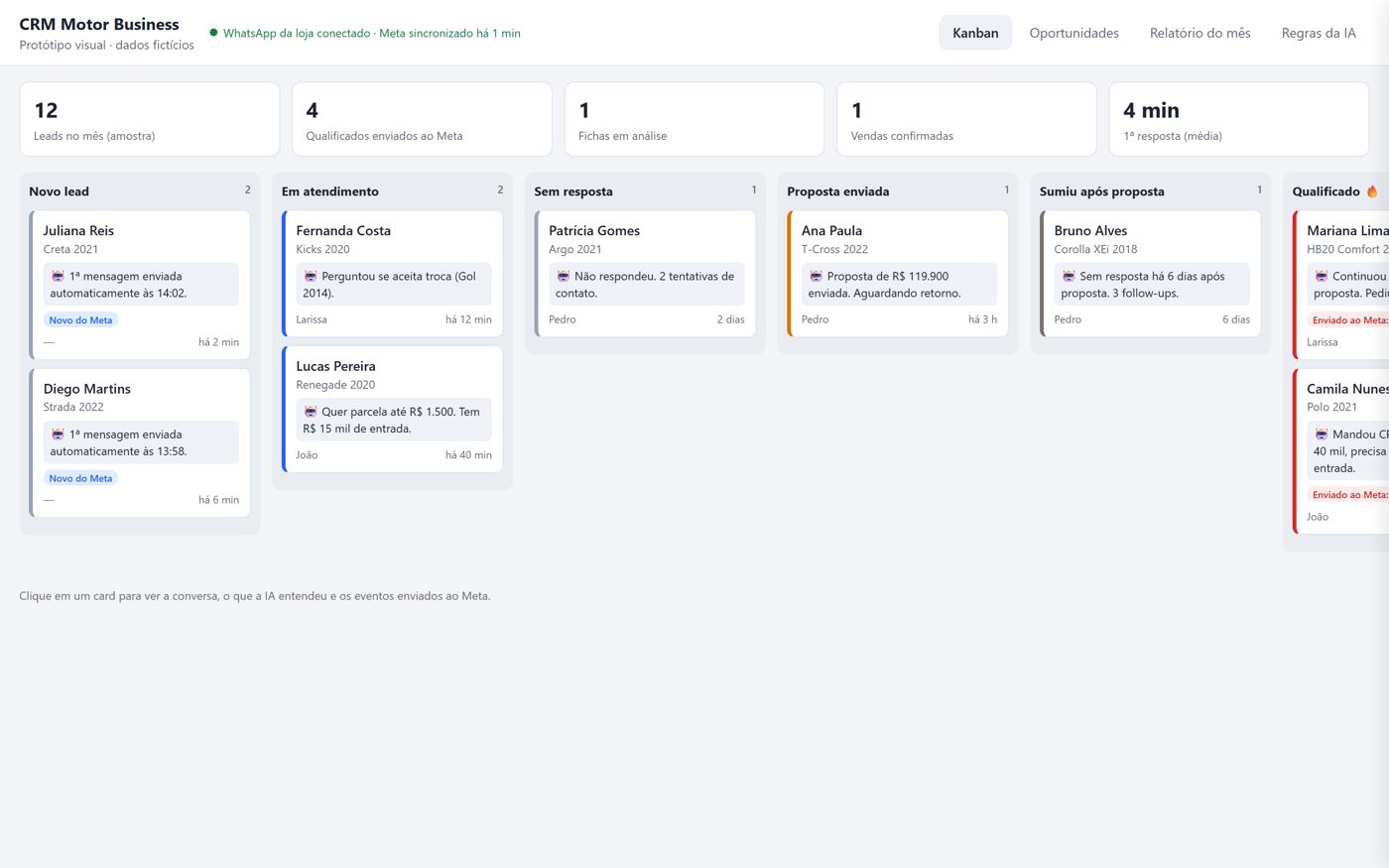Click the Enviado ao Meta badge on Mariana Lima

1348,320
